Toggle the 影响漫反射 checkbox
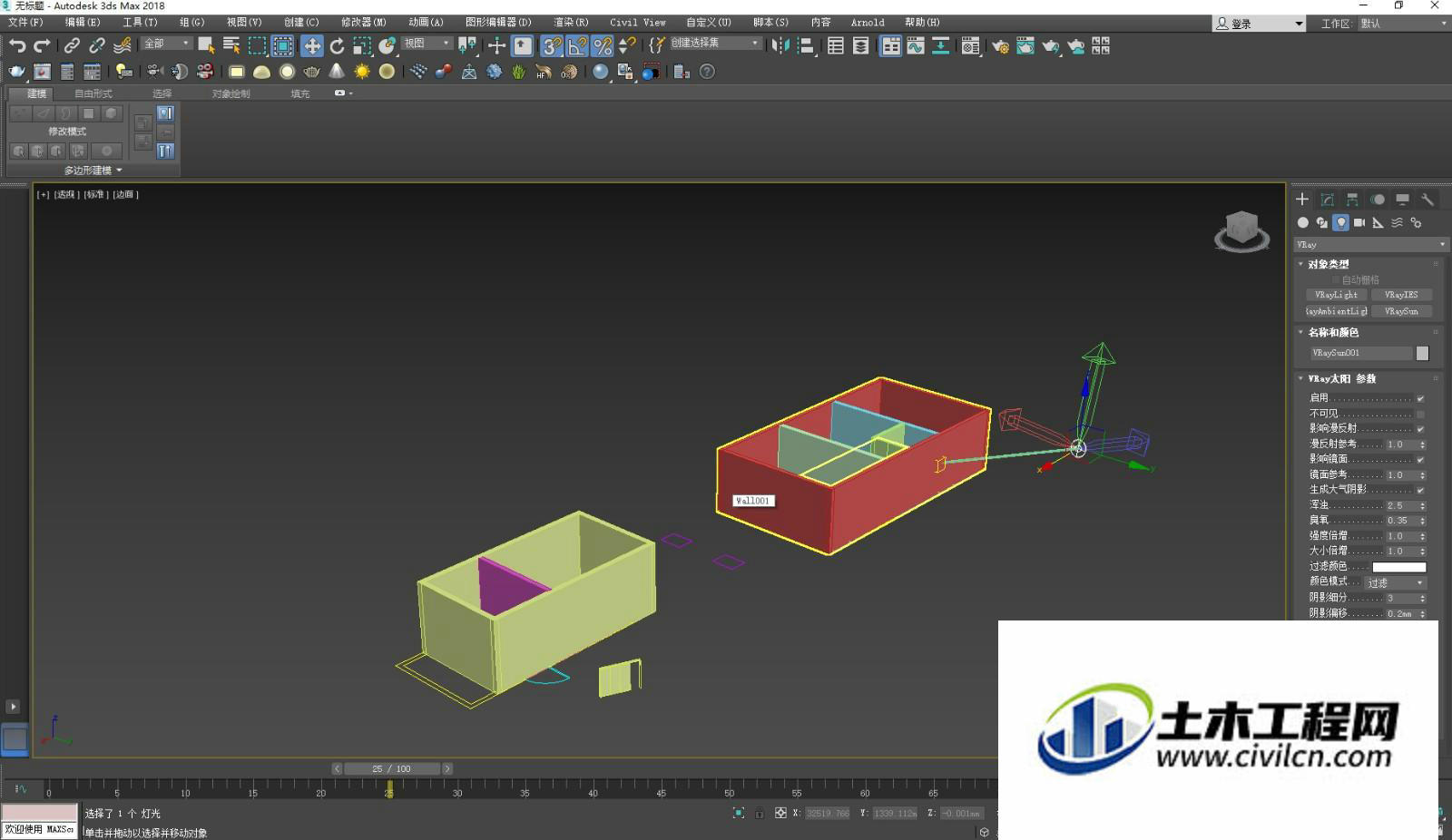 click(1420, 429)
